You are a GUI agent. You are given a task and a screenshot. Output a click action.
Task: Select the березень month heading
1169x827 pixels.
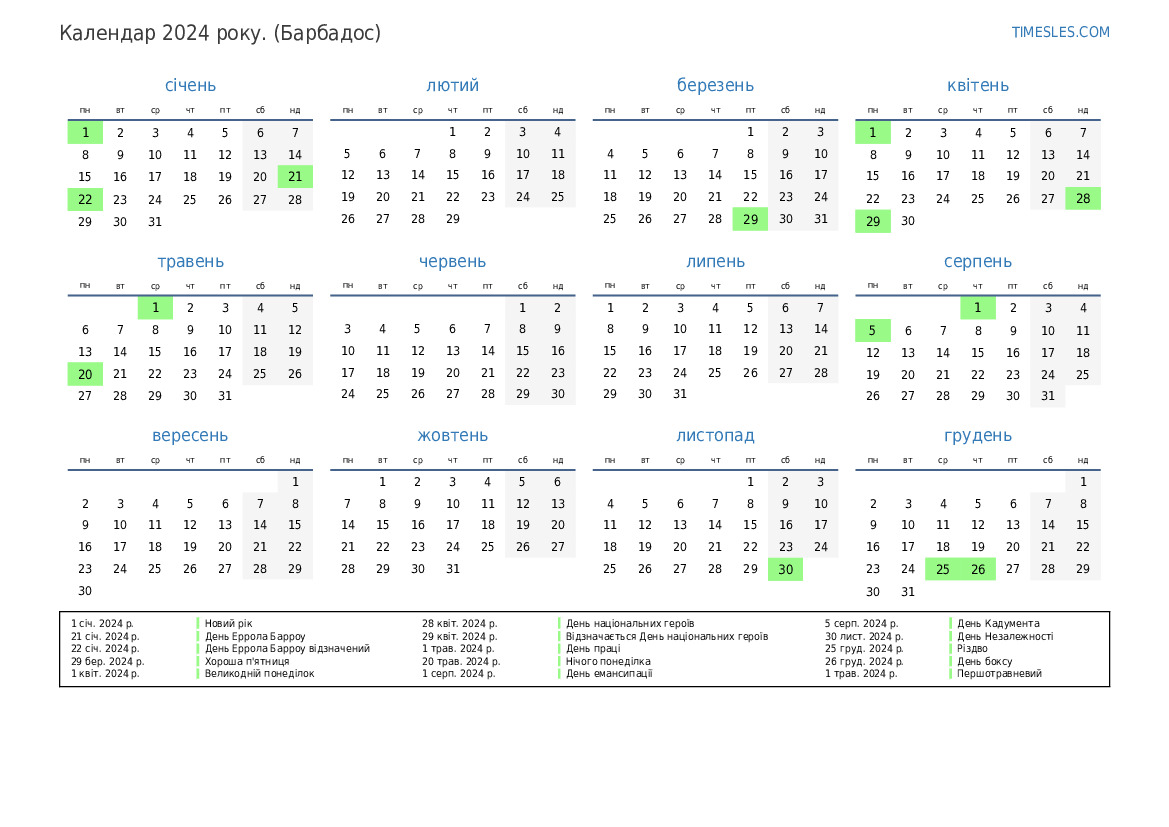tap(715, 86)
